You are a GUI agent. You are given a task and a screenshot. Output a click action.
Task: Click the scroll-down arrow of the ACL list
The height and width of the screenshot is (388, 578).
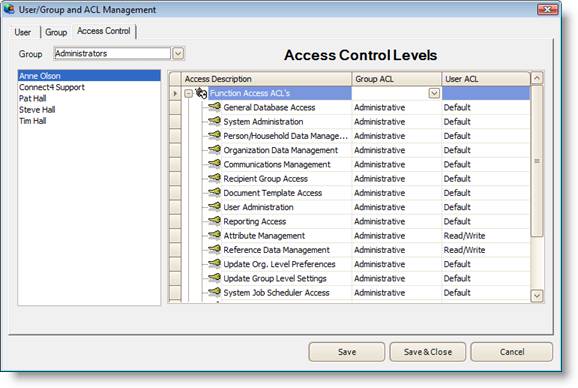click(537, 296)
